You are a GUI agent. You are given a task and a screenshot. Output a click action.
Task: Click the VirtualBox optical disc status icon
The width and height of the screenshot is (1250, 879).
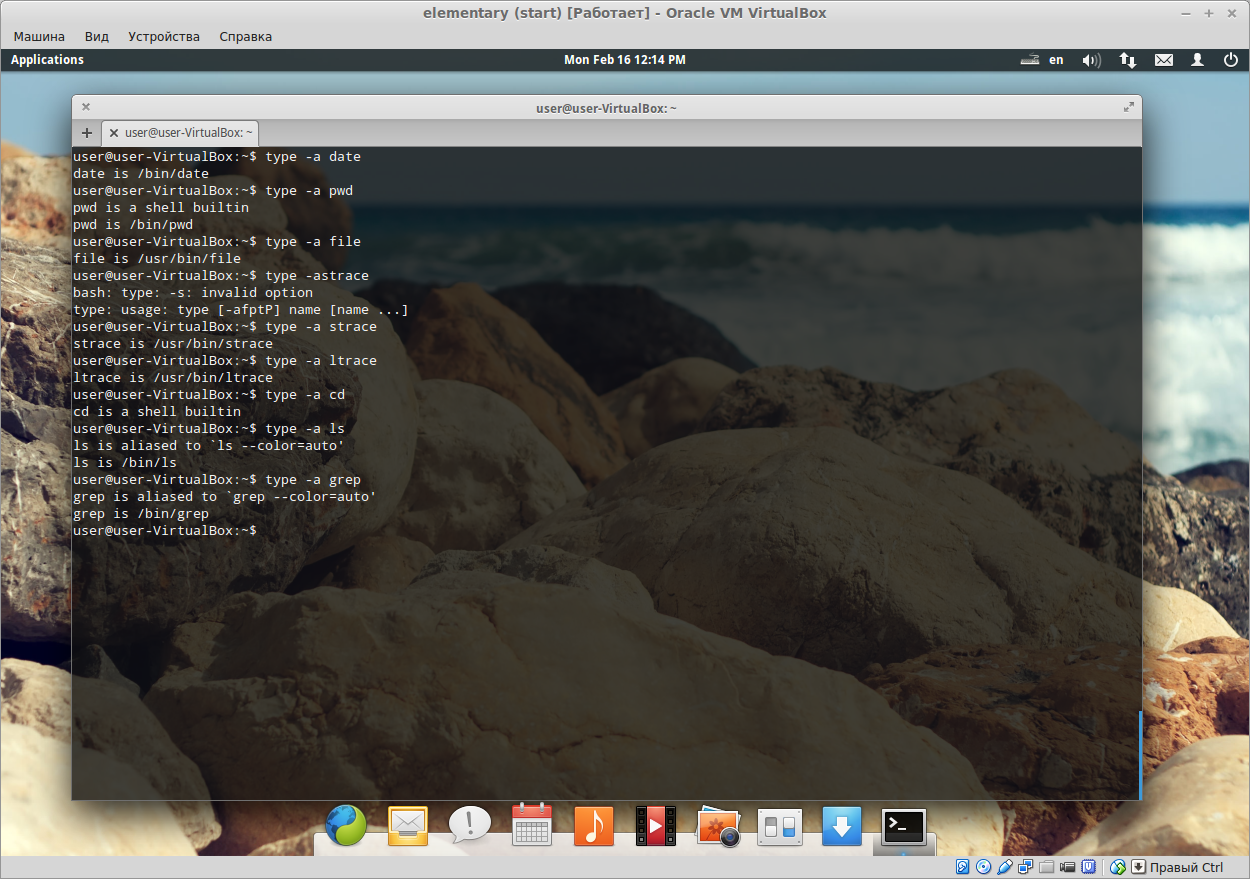point(984,867)
